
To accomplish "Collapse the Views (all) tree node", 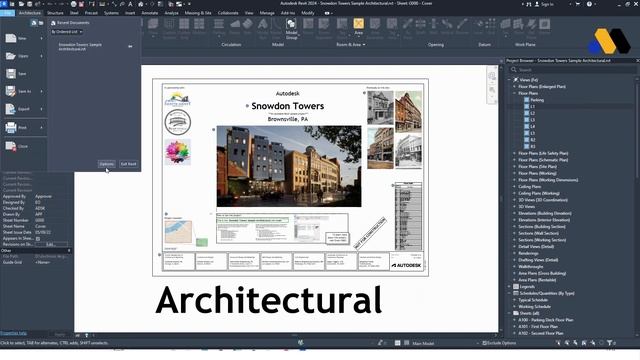I will (509, 80).
